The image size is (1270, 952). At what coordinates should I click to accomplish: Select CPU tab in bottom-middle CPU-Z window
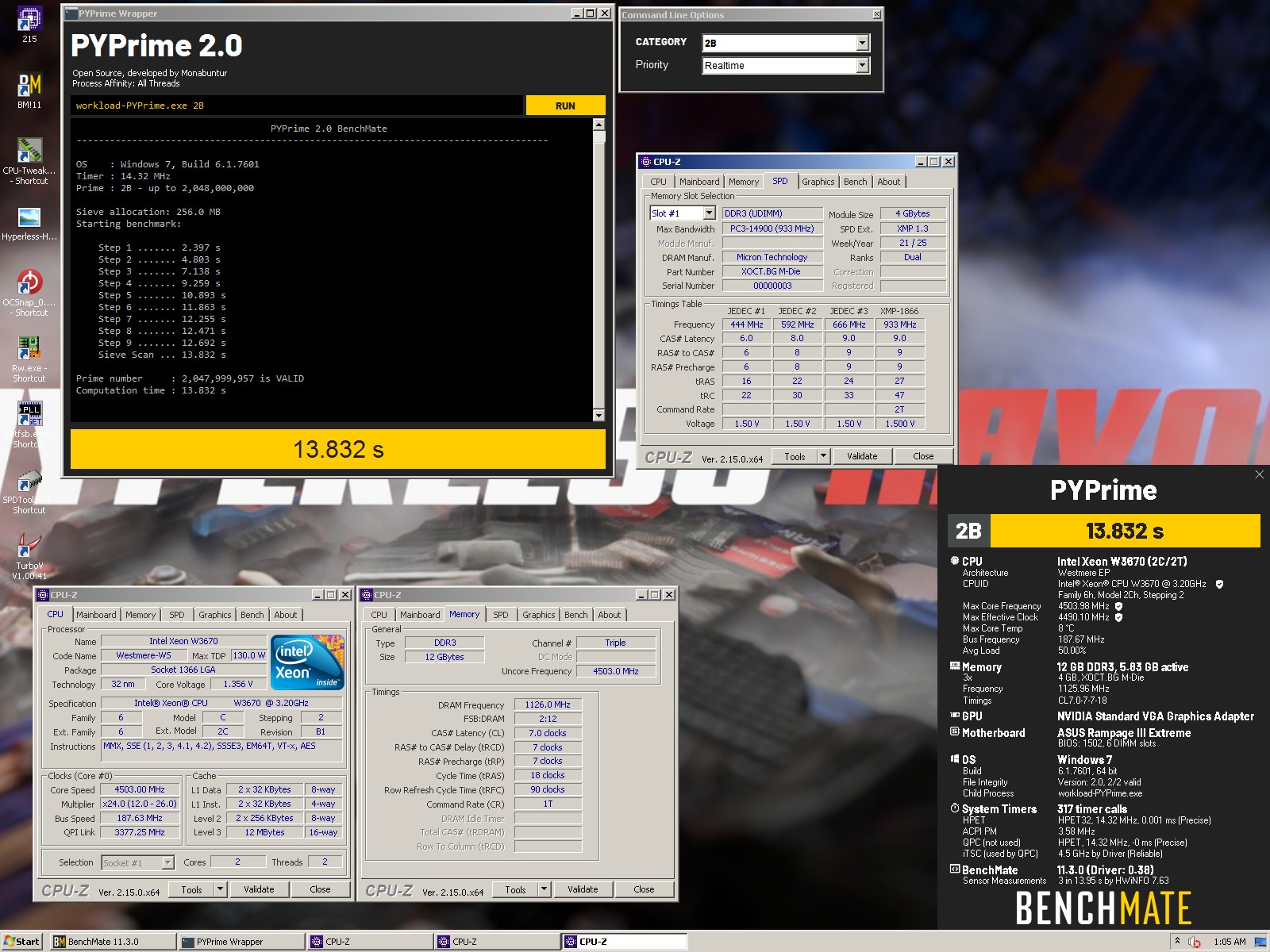379,615
